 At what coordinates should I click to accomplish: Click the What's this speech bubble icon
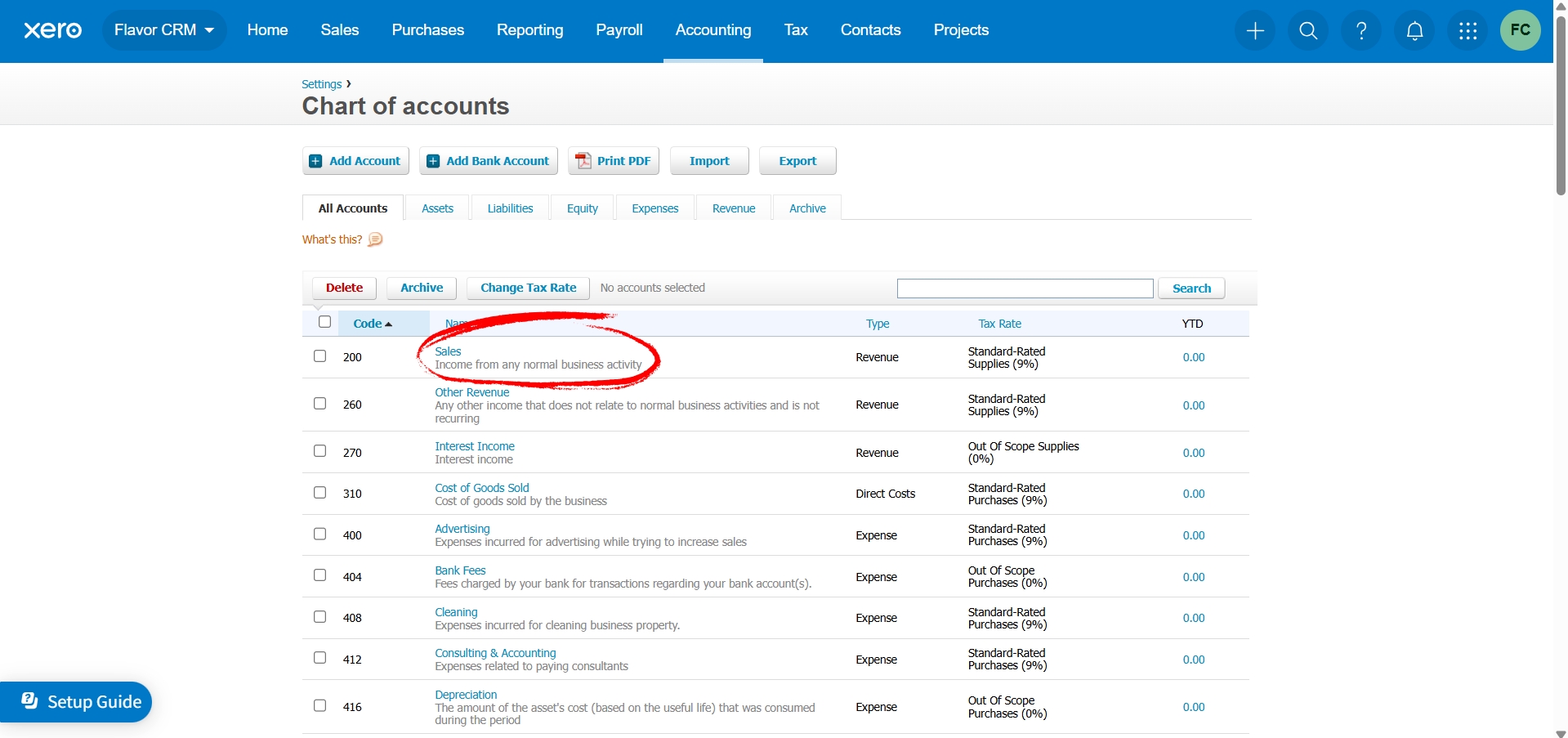click(375, 239)
